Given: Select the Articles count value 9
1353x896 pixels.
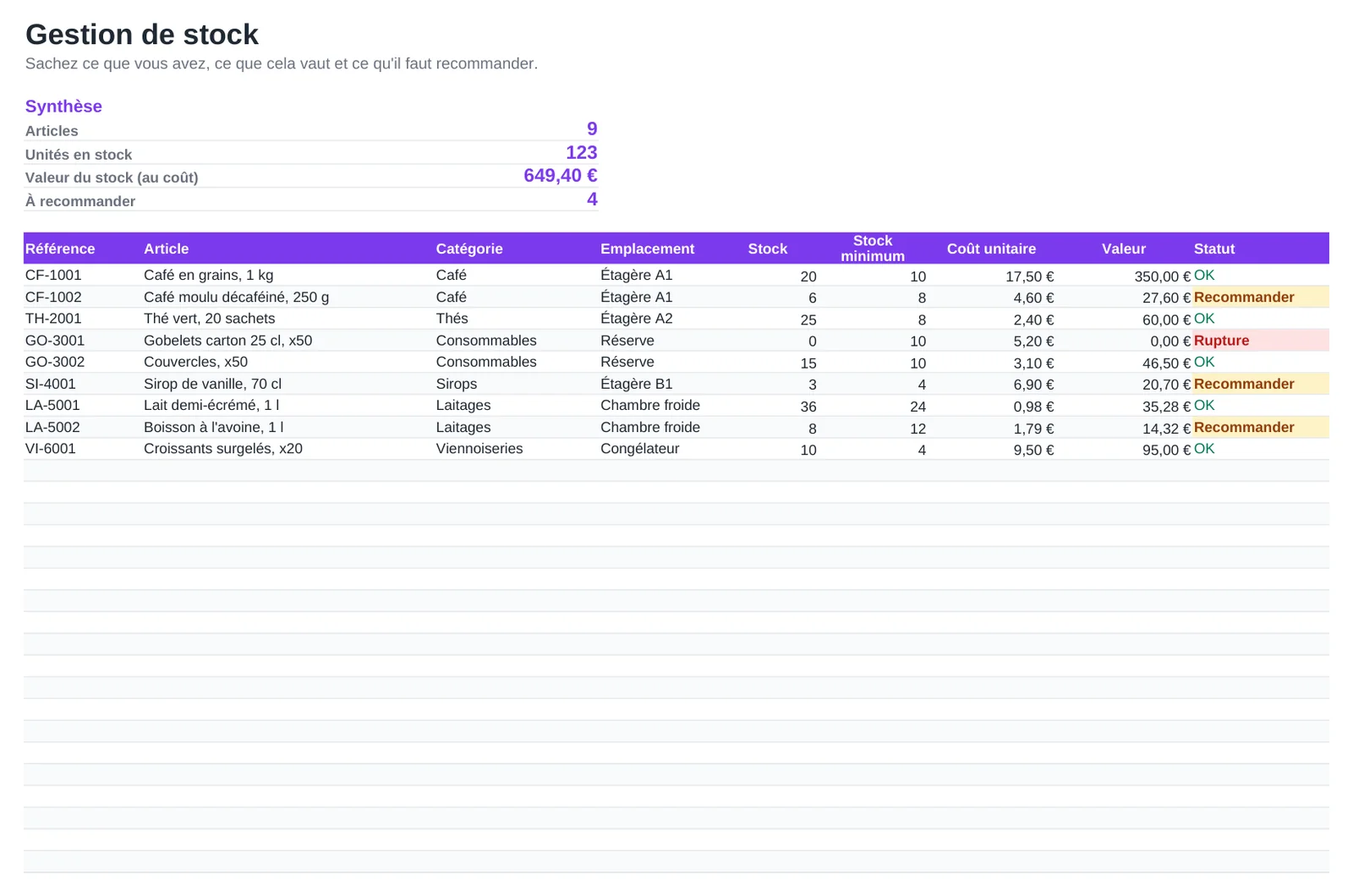Looking at the screenshot, I should (x=592, y=128).
